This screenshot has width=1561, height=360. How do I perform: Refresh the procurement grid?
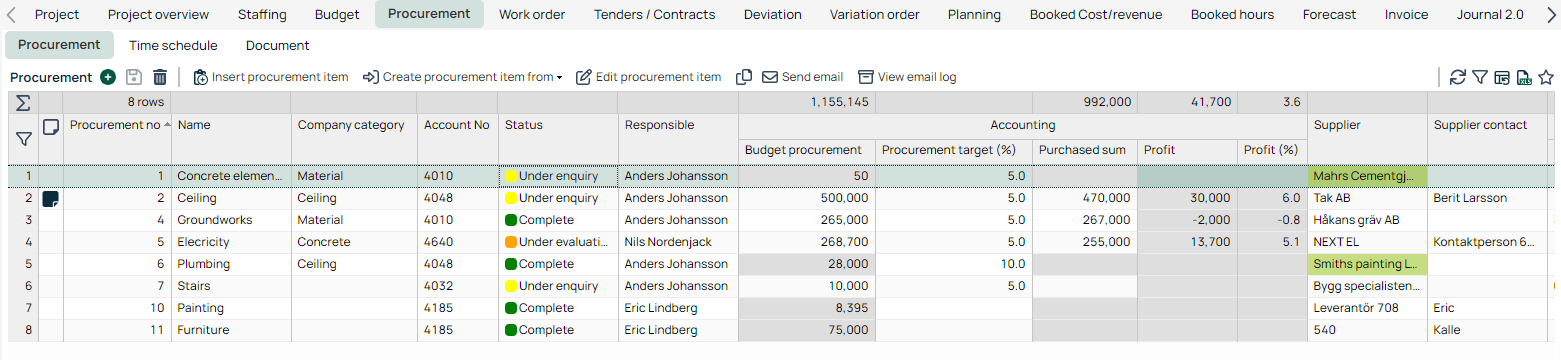(x=1458, y=77)
